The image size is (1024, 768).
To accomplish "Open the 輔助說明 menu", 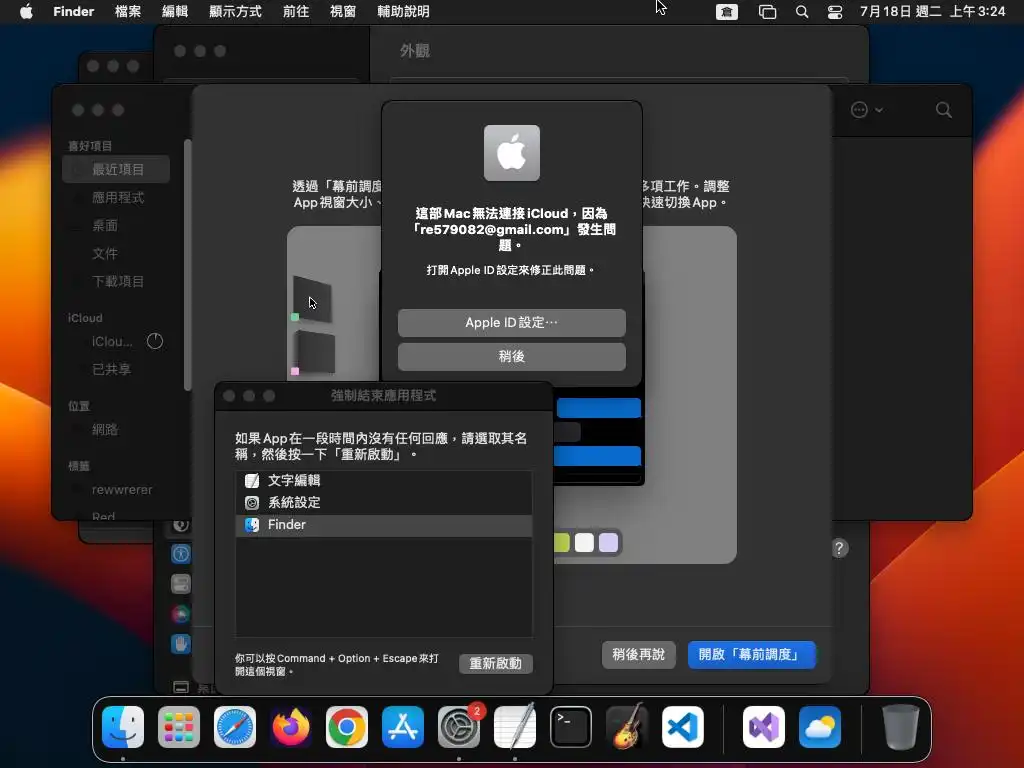I will coord(404,11).
